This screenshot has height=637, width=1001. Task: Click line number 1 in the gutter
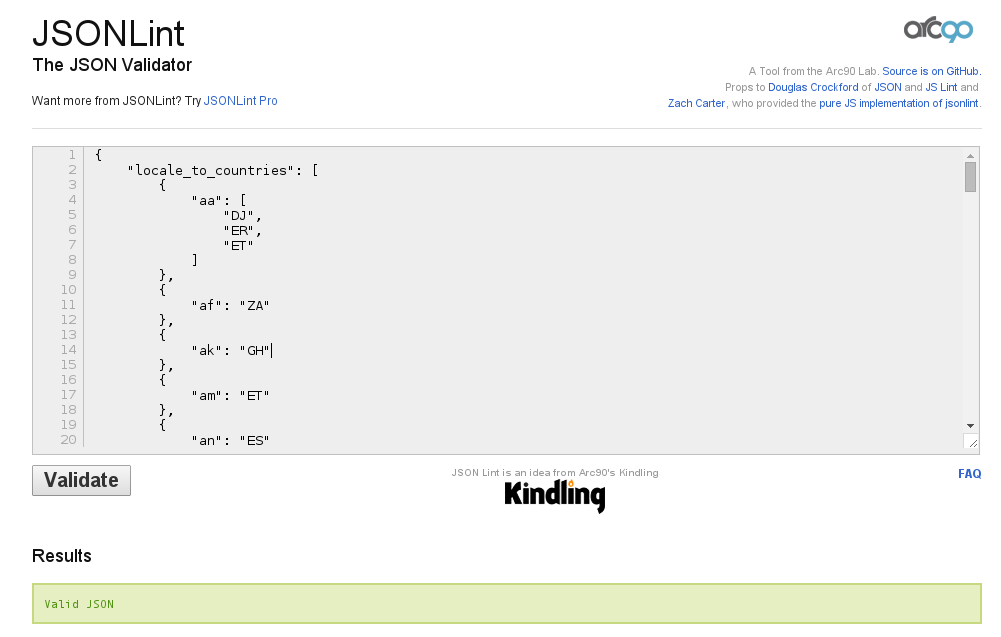pyautogui.click(x=72, y=155)
